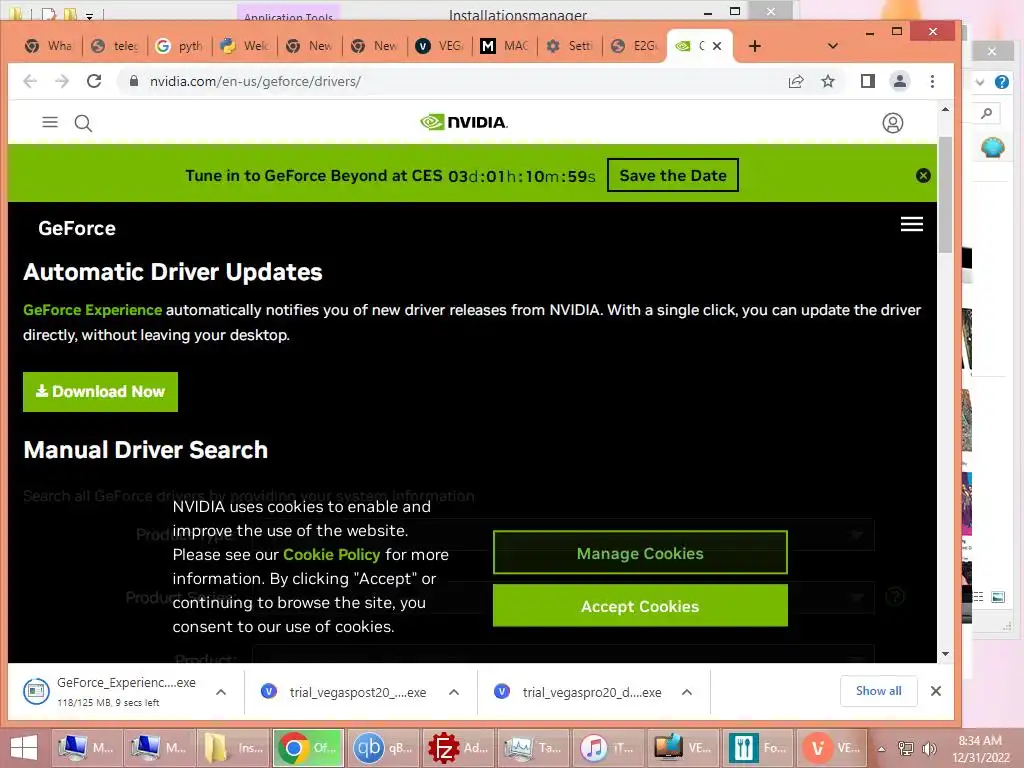Click page scrollbar up arrow

point(945,109)
